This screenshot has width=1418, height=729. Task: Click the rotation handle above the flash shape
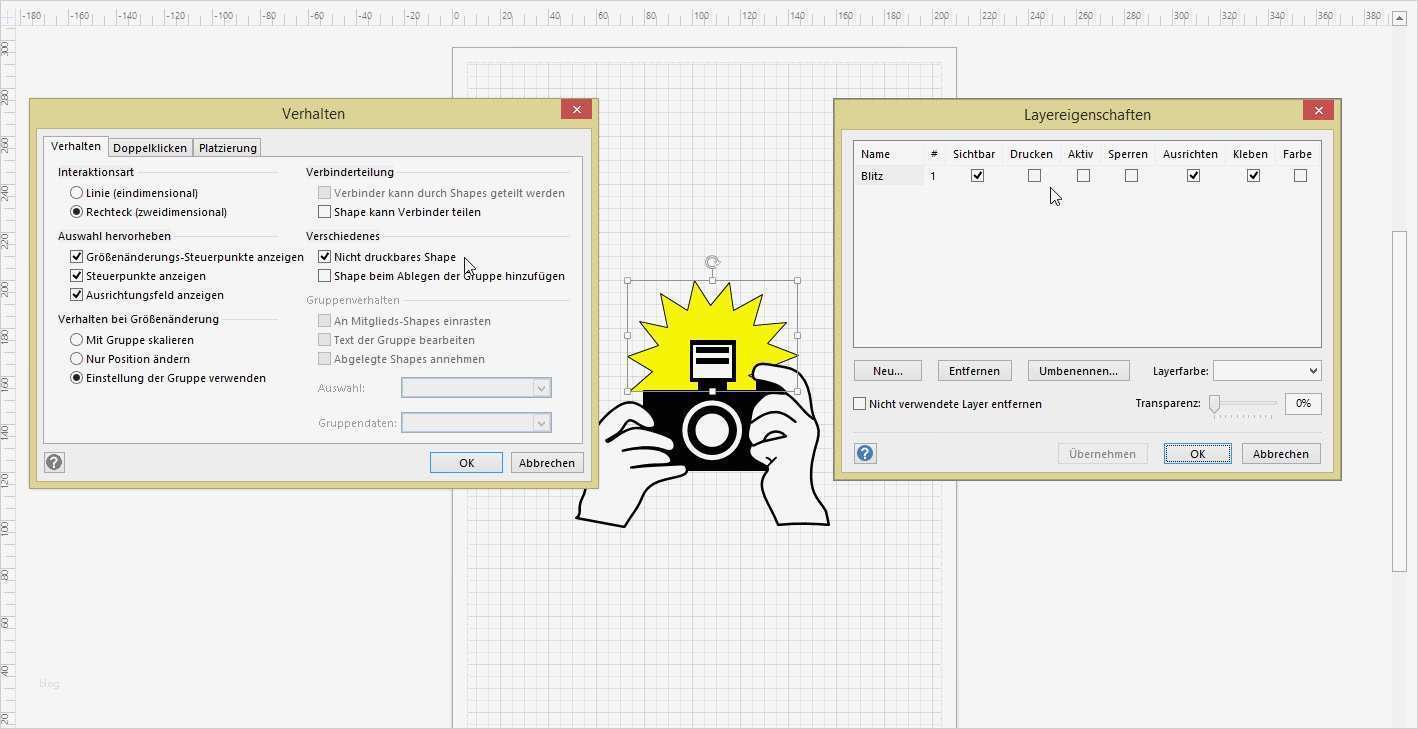tap(712, 263)
